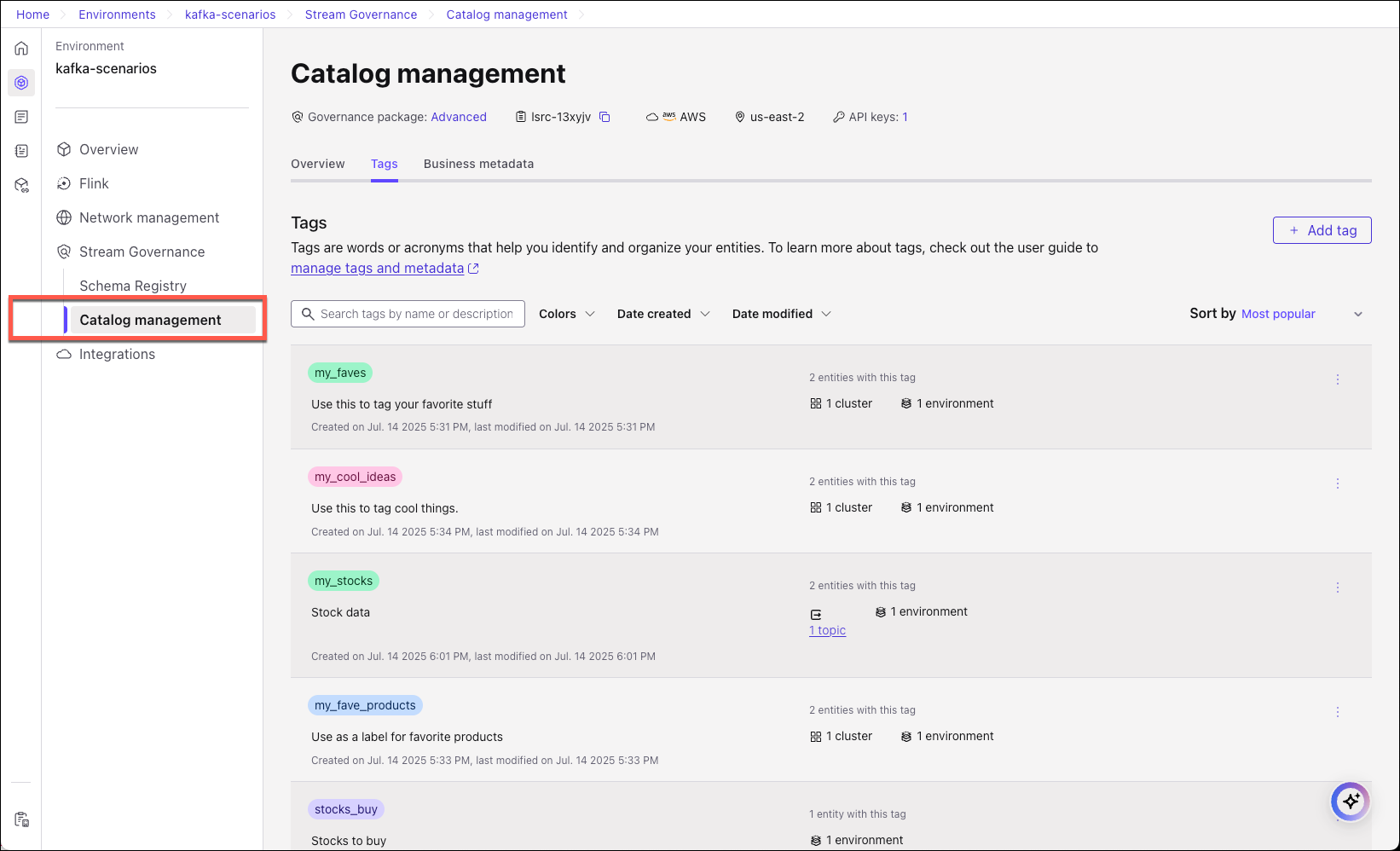
Task: Switch to the Overview tab
Action: [x=317, y=164]
